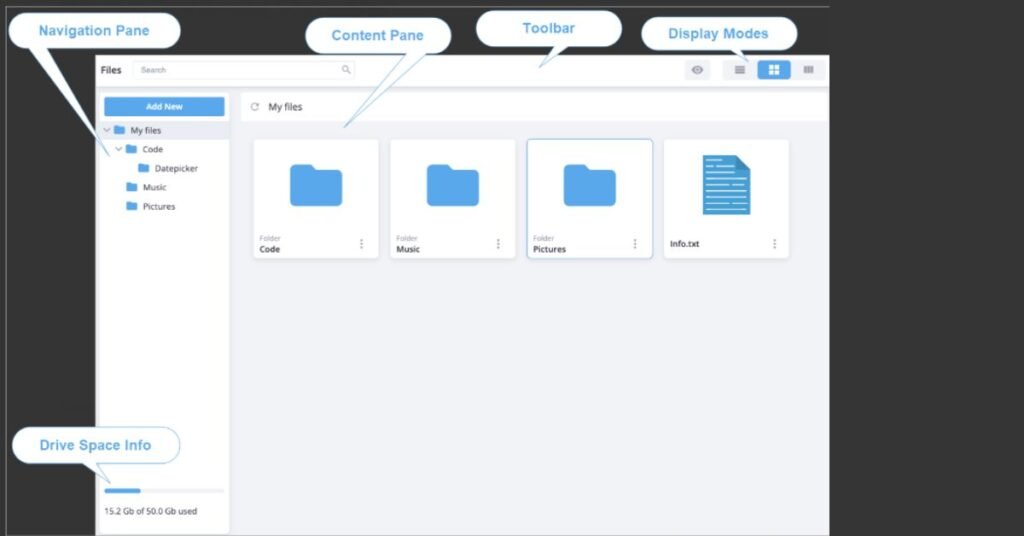Viewport: 1024px width, 536px height.
Task: Click into the Search field
Action: click(x=244, y=69)
